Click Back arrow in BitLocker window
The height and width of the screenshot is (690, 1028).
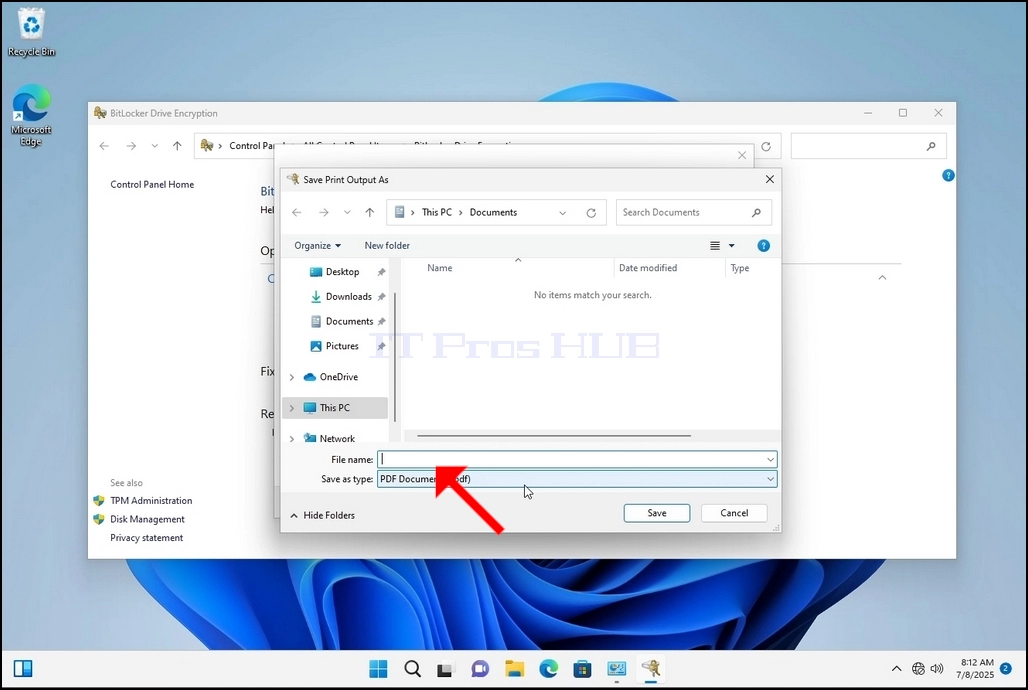coord(104,146)
